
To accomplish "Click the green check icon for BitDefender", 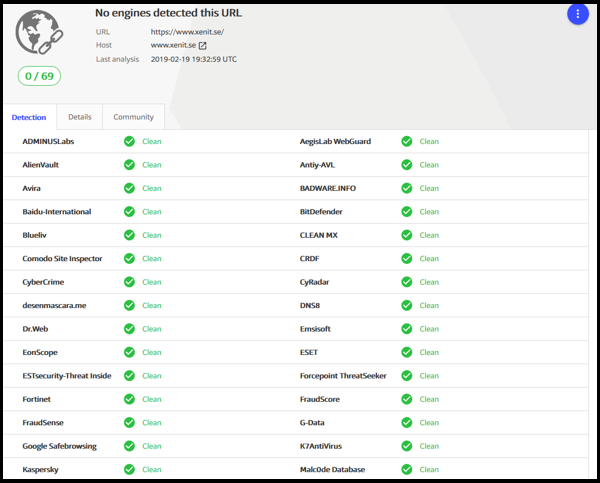I will [407, 212].
